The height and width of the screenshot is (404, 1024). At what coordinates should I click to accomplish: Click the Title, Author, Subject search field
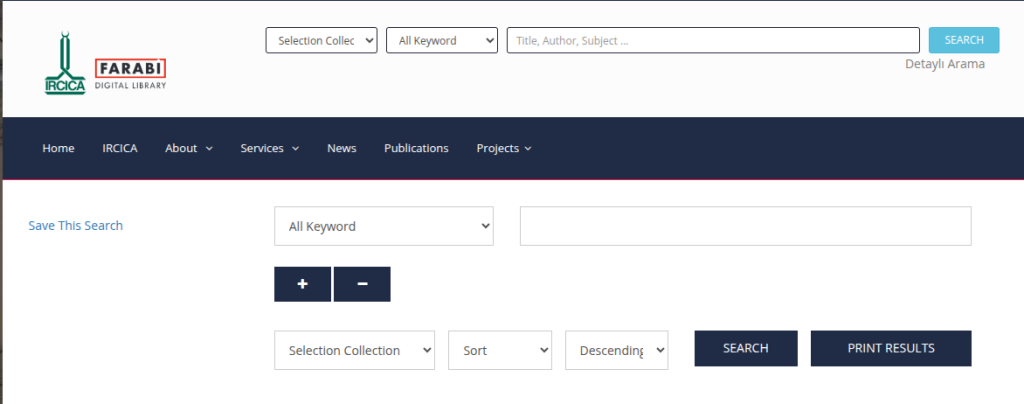tap(712, 40)
